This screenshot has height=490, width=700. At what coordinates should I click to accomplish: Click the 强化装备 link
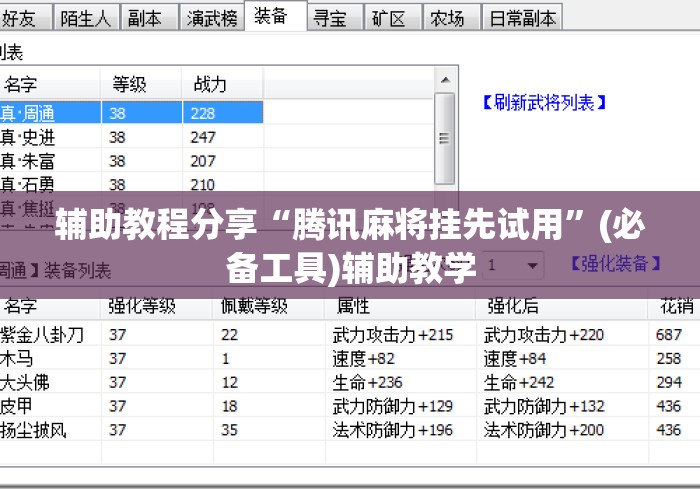click(615, 263)
